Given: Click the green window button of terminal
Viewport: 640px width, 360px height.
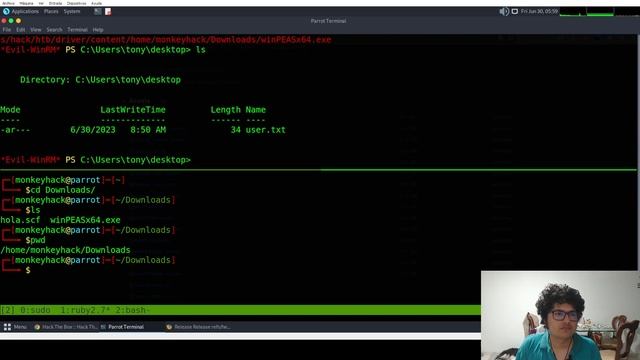Looking at the screenshot, I should pos(11,21).
